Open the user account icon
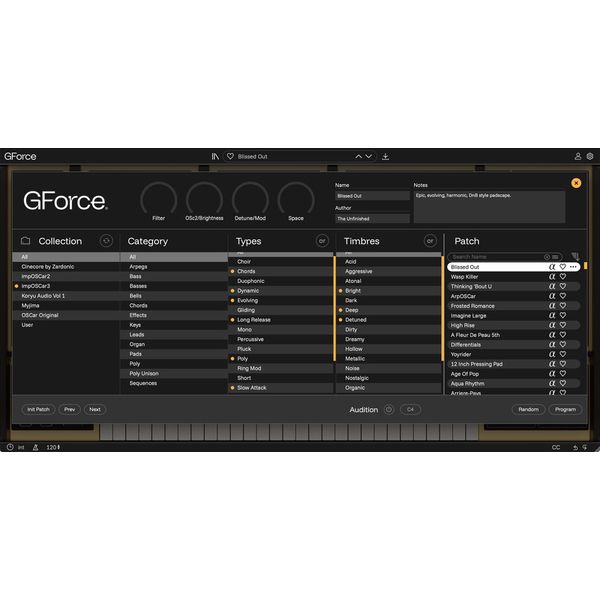This screenshot has width=600, height=600. (578, 157)
